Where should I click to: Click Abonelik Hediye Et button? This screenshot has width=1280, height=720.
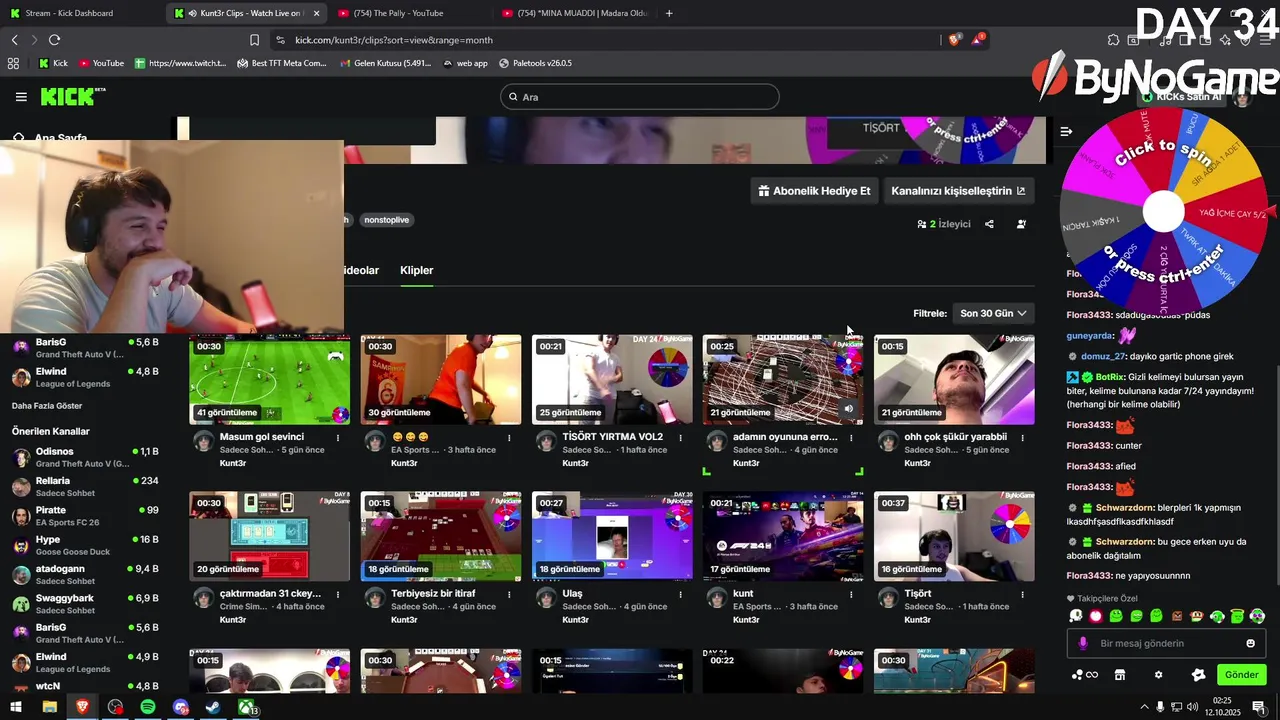pyautogui.click(x=814, y=191)
